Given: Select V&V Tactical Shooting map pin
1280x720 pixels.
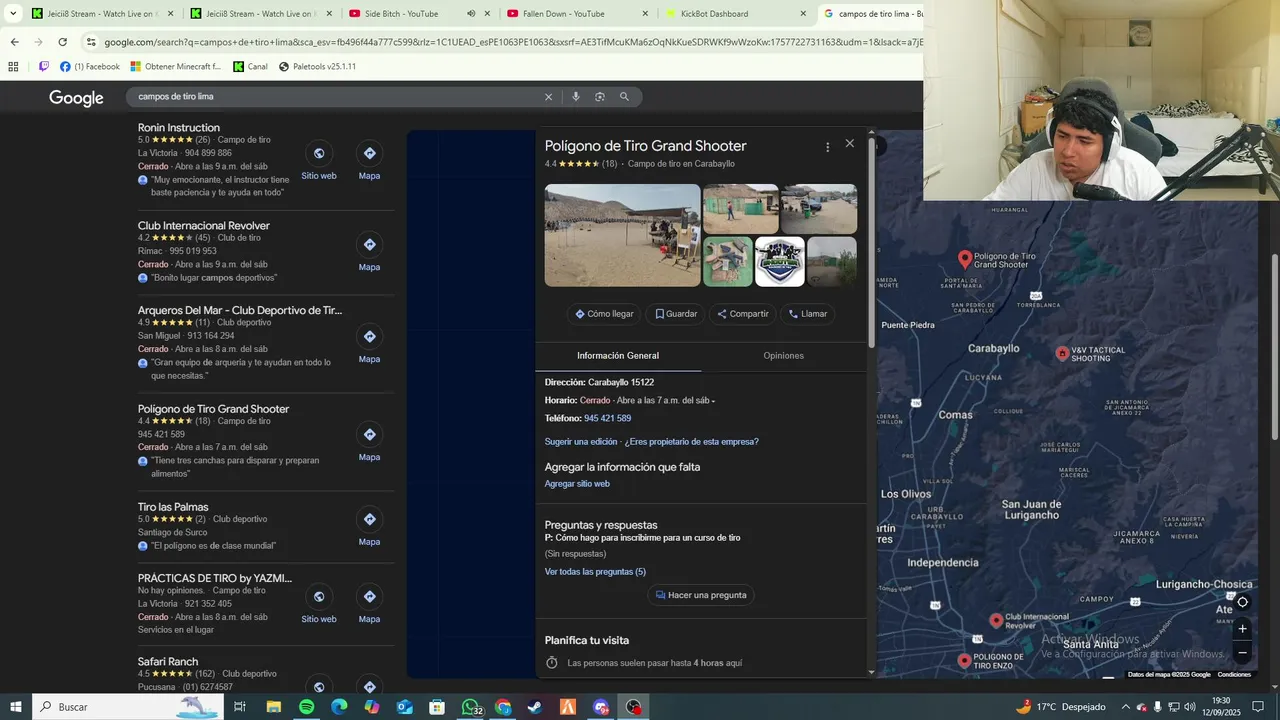Looking at the screenshot, I should click(1062, 353).
